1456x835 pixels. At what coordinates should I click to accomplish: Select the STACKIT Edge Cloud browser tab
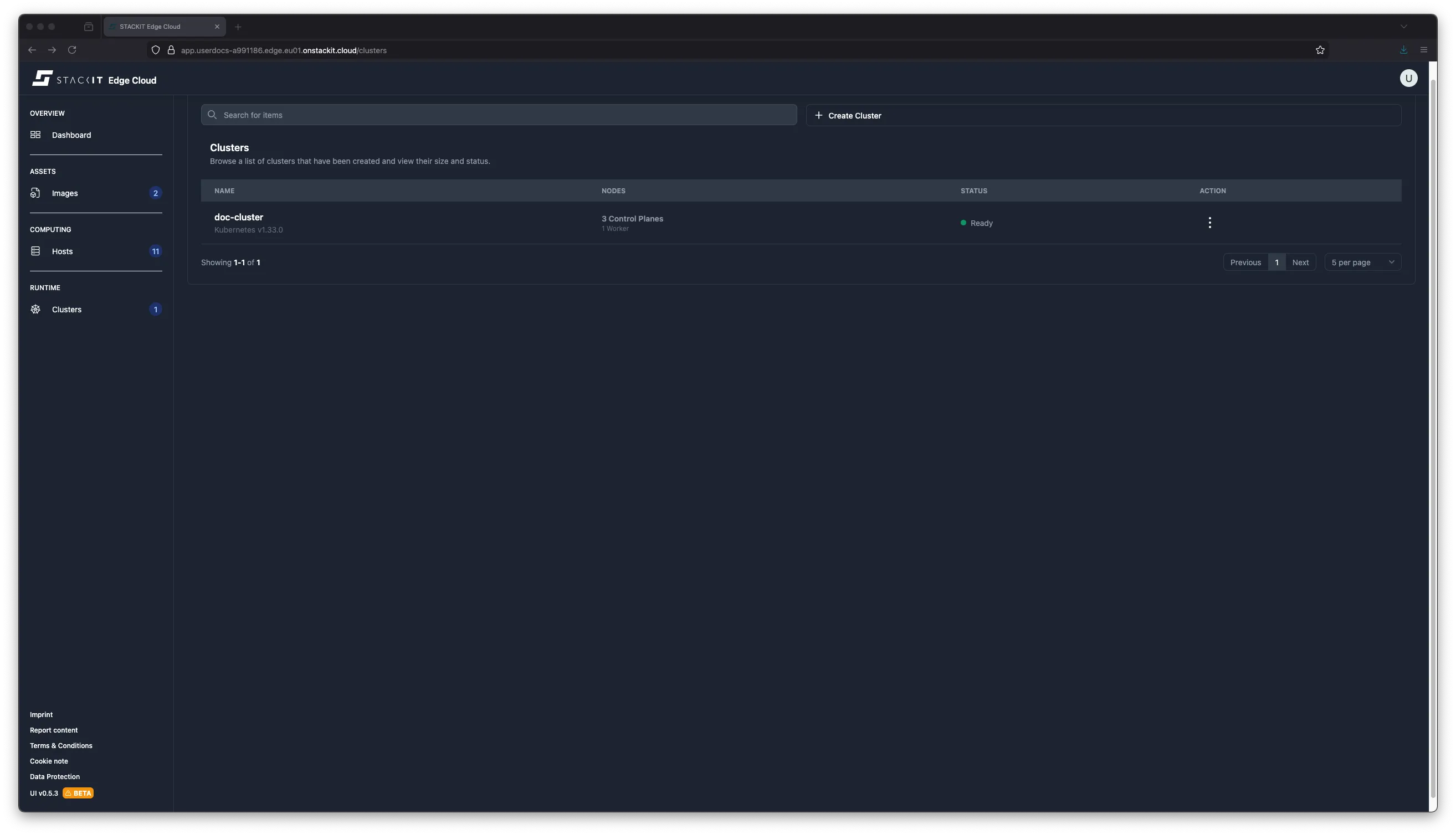click(155, 27)
